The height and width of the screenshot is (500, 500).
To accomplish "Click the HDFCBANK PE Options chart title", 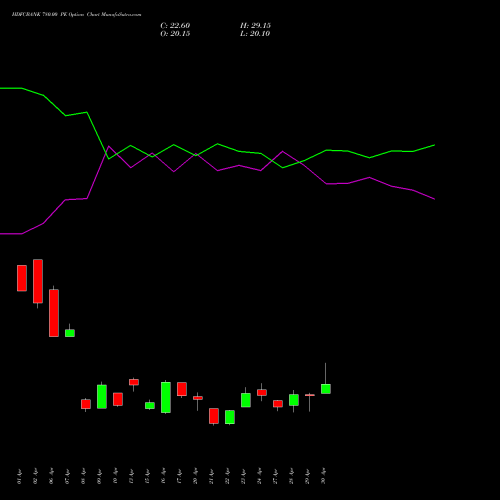I will pyautogui.click(x=76, y=15).
